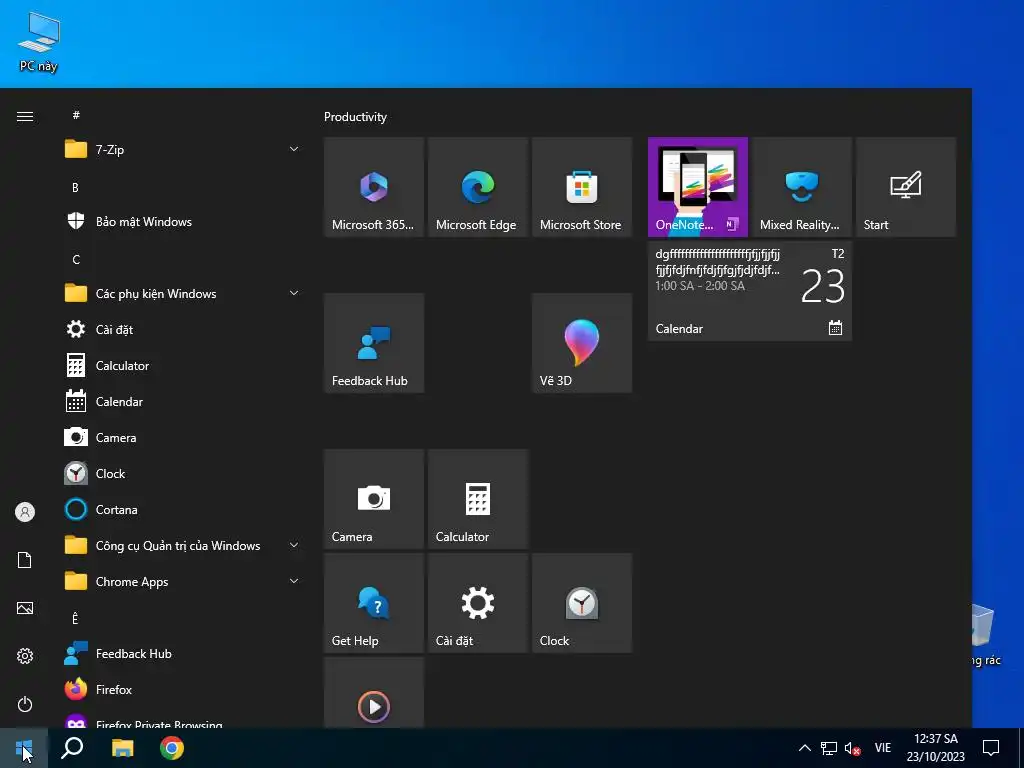This screenshot has width=1024, height=768.
Task: Open Pictures from Start sidebar
Action: click(25, 608)
